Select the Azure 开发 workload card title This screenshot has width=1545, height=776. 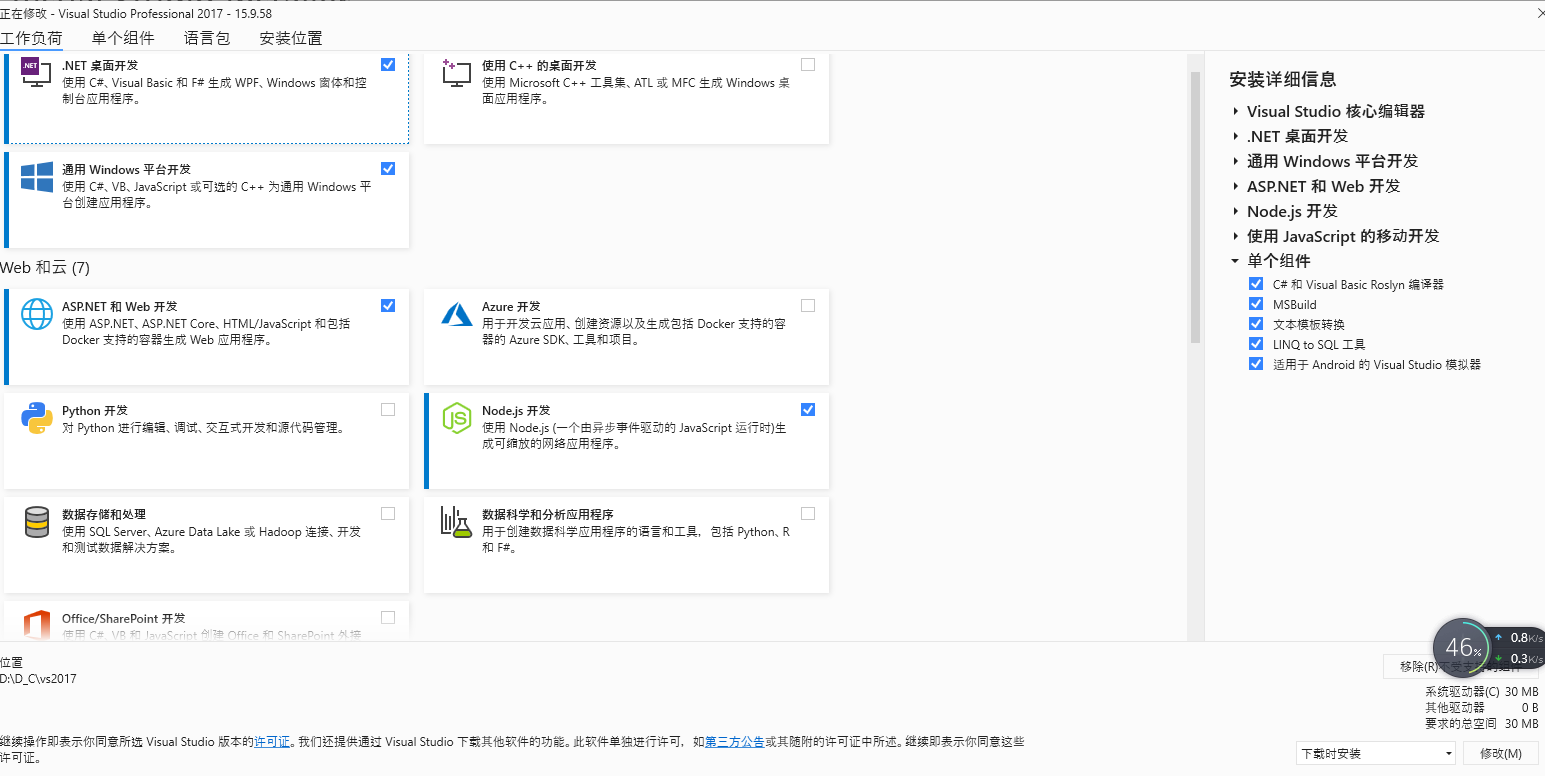tap(511, 307)
